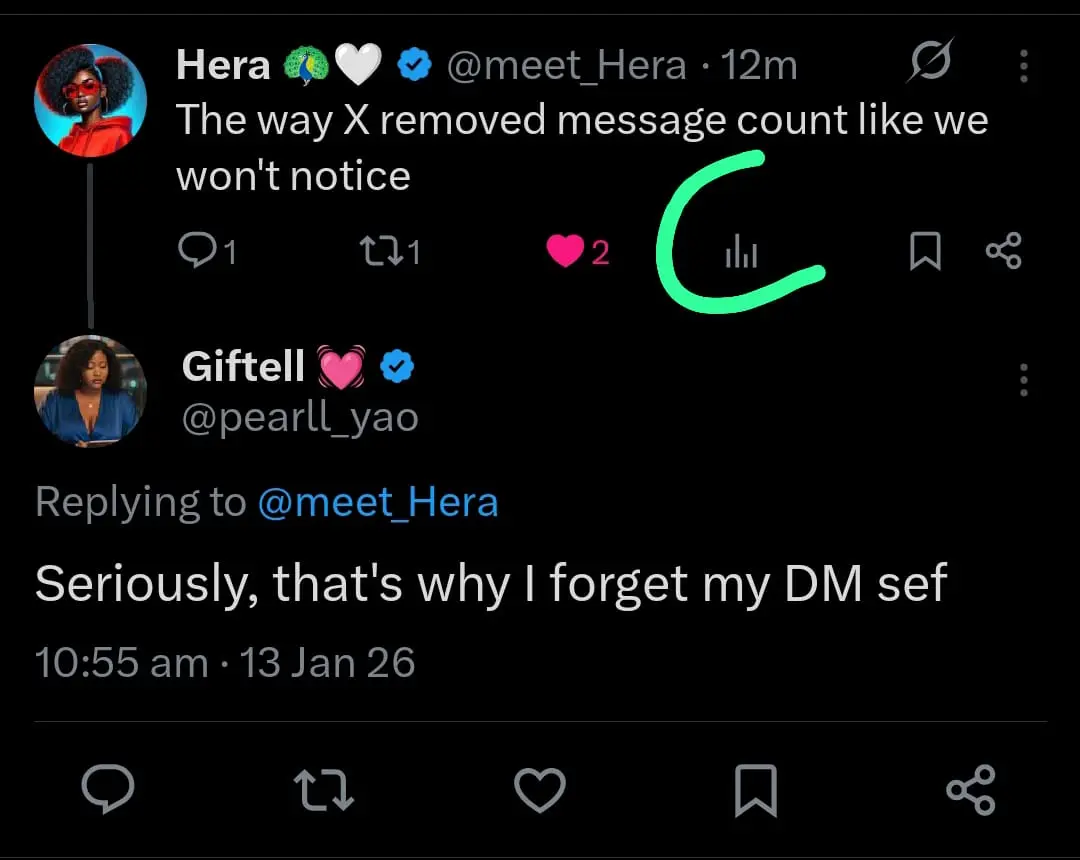Tap the Grok icon on Hera's post

[929, 65]
